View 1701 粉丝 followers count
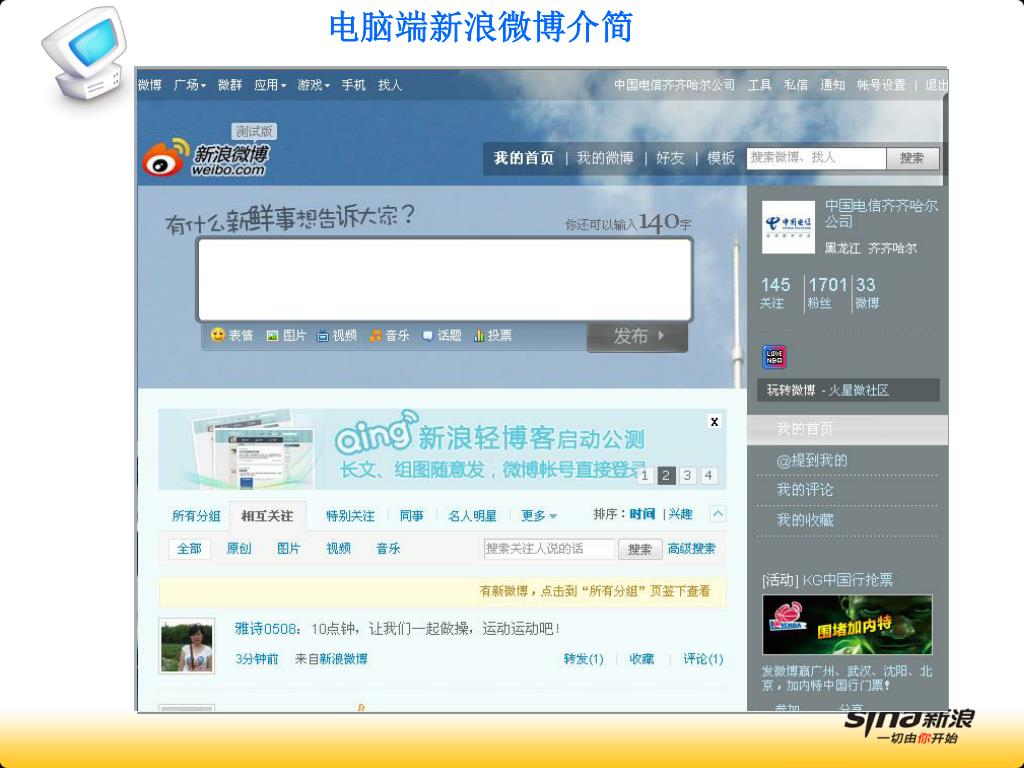Screen dimensions: 1024x768 [827, 293]
